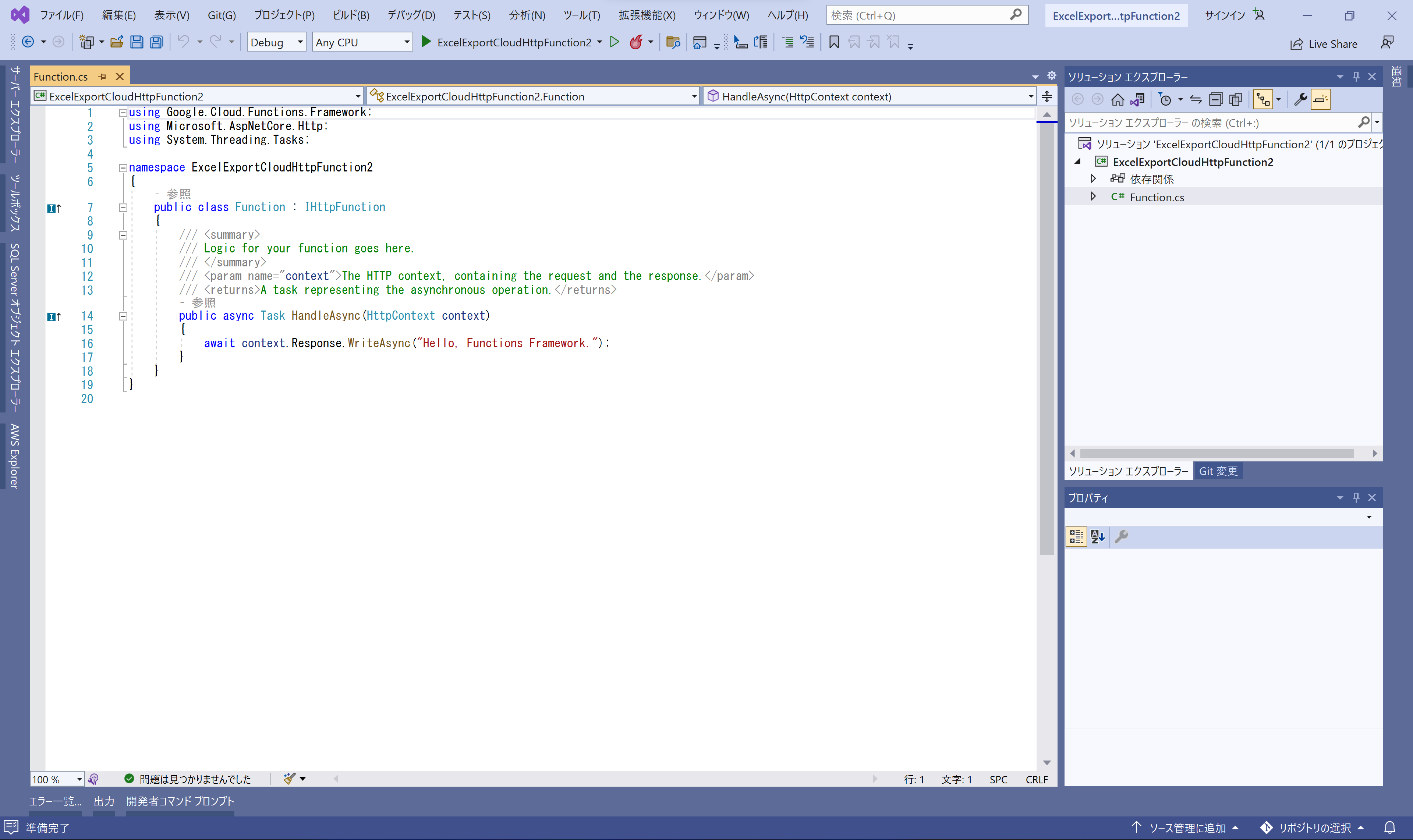
Task: Click the Open File folder icon
Action: 117,42
